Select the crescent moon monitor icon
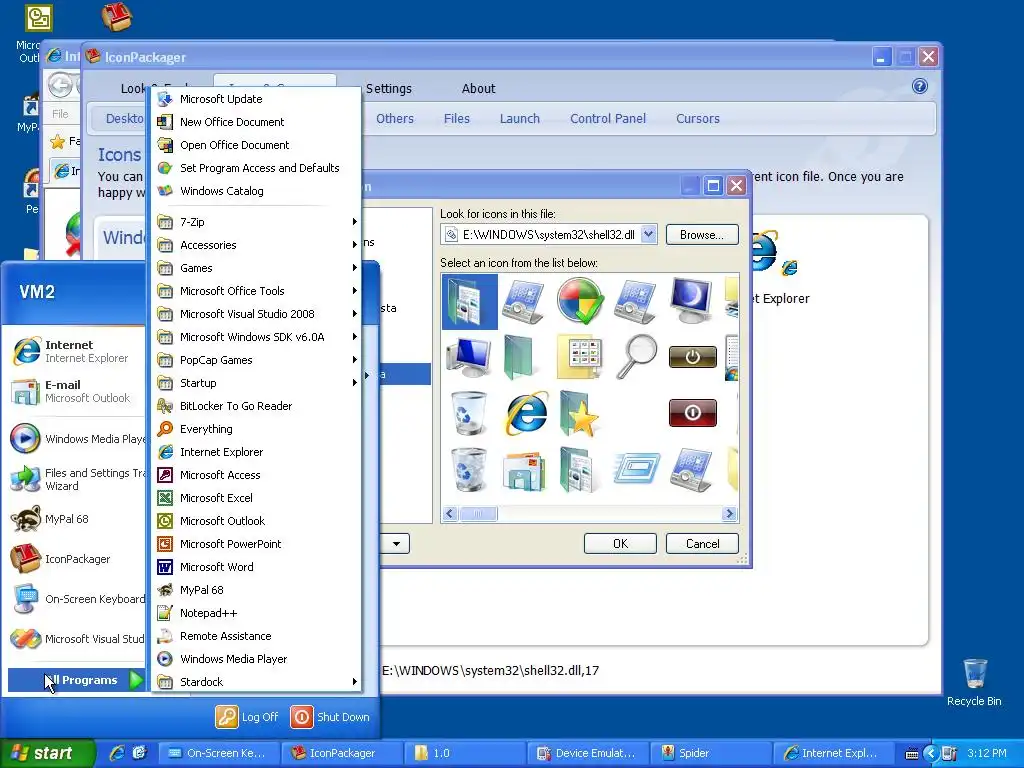 pyautogui.click(x=690, y=300)
